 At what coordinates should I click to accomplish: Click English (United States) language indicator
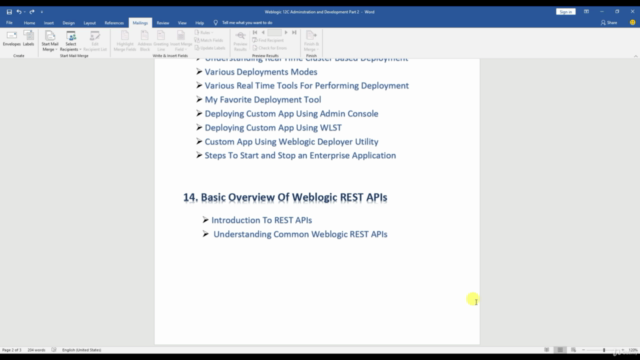click(x=81, y=350)
